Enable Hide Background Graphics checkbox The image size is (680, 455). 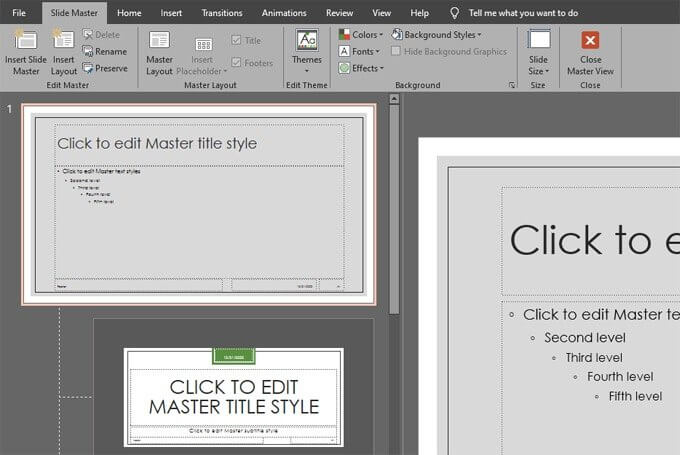coord(397,51)
